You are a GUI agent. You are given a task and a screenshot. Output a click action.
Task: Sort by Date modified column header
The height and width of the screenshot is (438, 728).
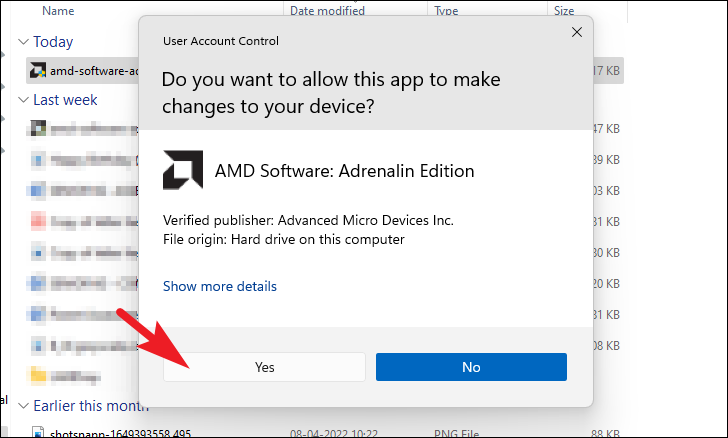pos(327,11)
